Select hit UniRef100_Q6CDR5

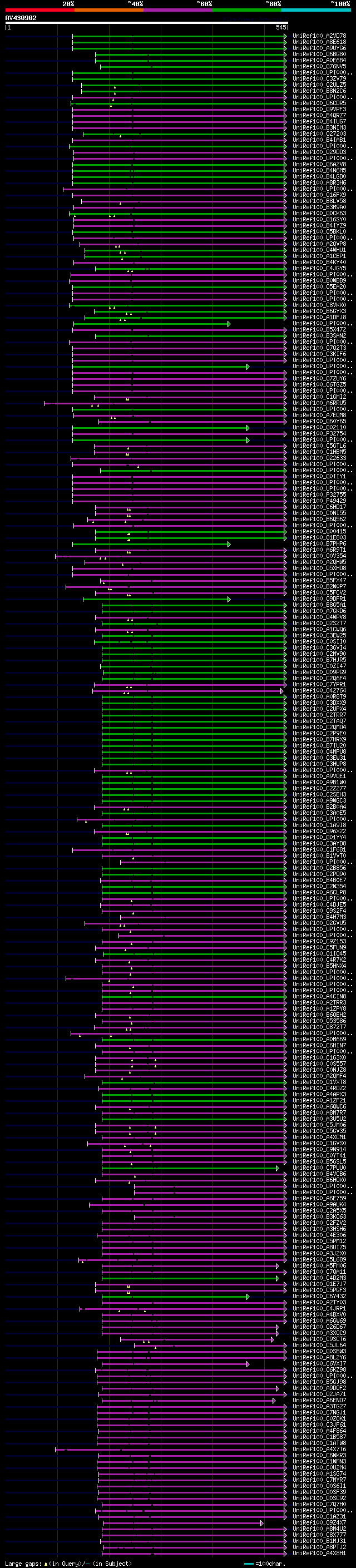tap(319, 103)
